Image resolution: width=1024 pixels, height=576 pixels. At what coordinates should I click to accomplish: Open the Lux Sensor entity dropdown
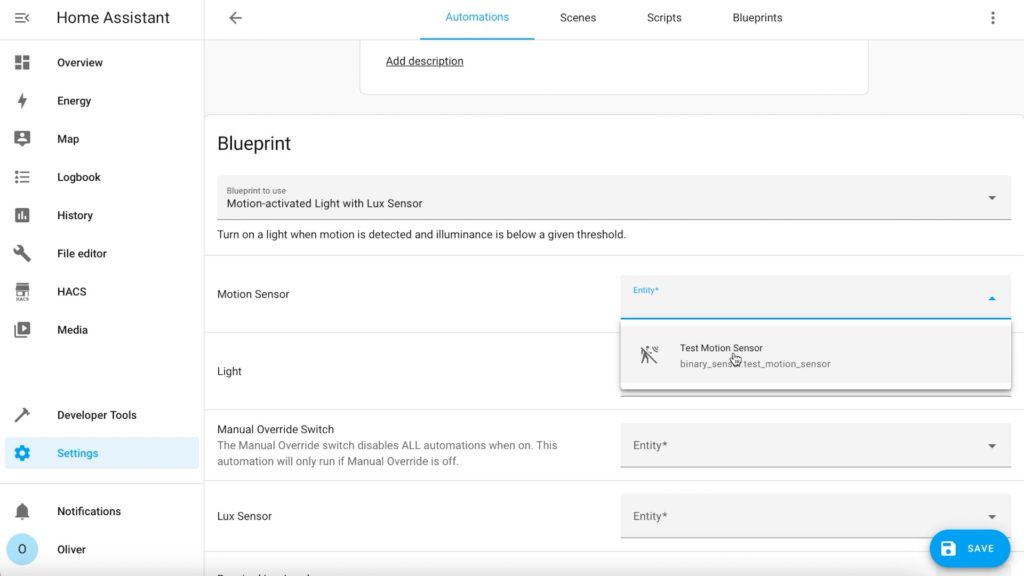(816, 517)
